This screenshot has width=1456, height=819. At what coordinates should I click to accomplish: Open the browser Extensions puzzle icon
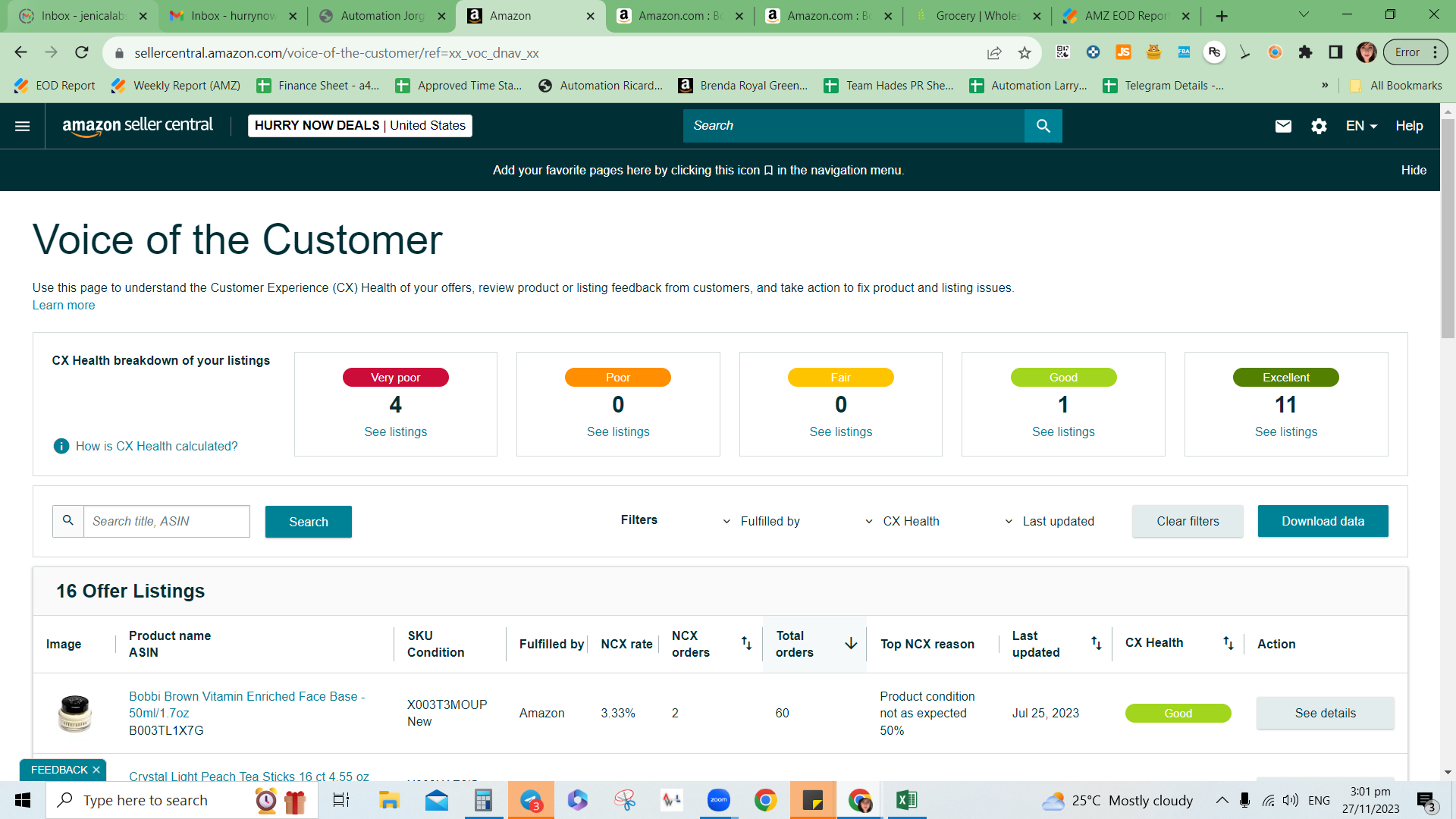[1305, 52]
